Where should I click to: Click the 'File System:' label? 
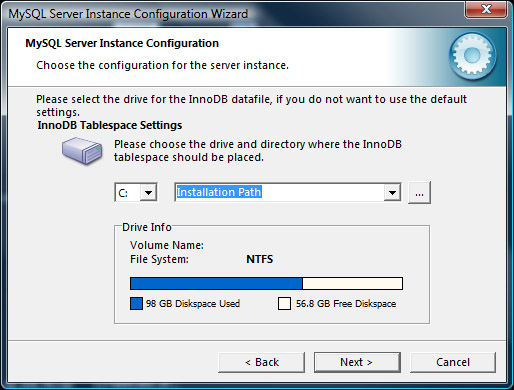(159, 259)
